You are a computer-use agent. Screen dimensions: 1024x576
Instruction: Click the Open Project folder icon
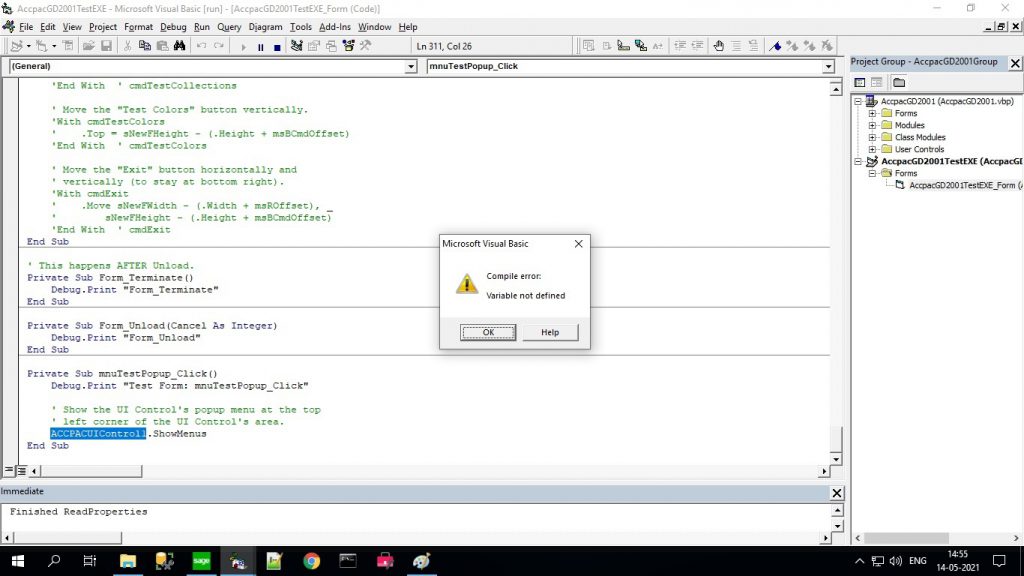coord(89,46)
